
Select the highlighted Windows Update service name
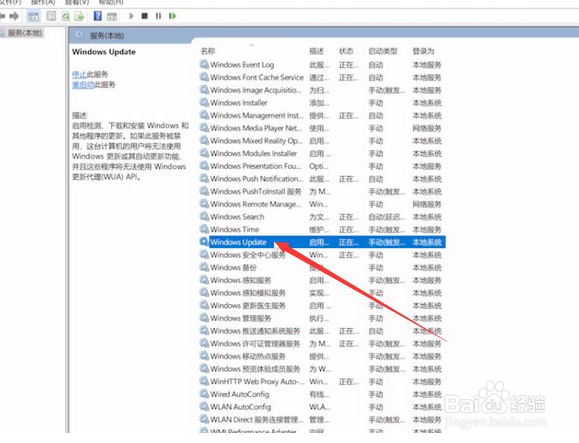(238, 242)
